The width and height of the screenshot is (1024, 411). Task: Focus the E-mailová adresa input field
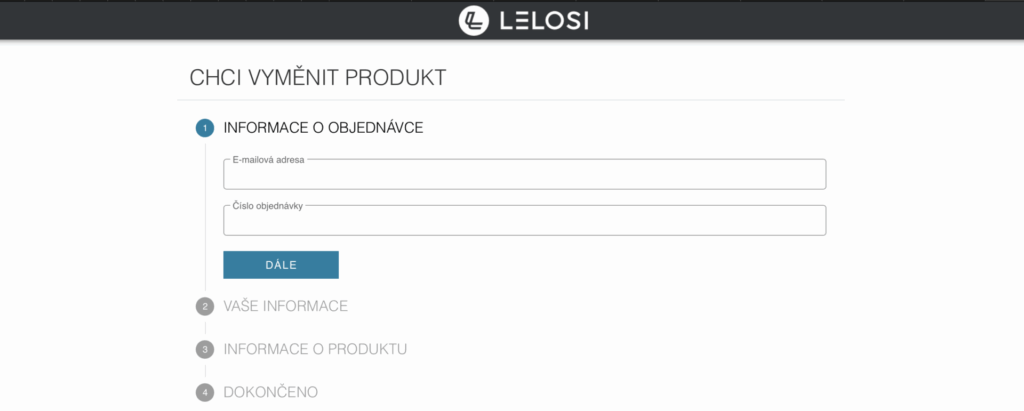tap(524, 174)
